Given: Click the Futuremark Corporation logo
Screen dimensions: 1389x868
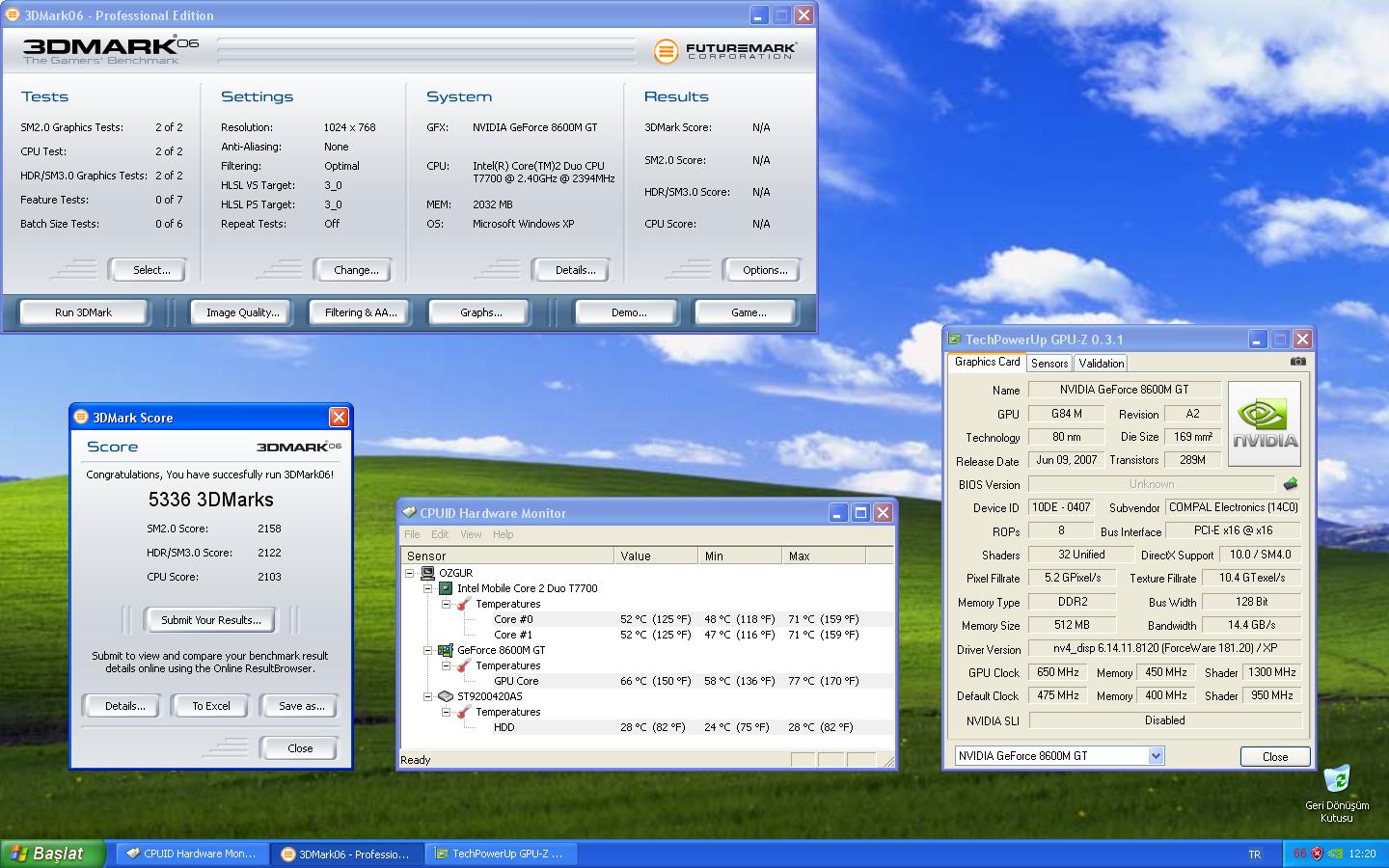Looking at the screenshot, I should coord(725,50).
